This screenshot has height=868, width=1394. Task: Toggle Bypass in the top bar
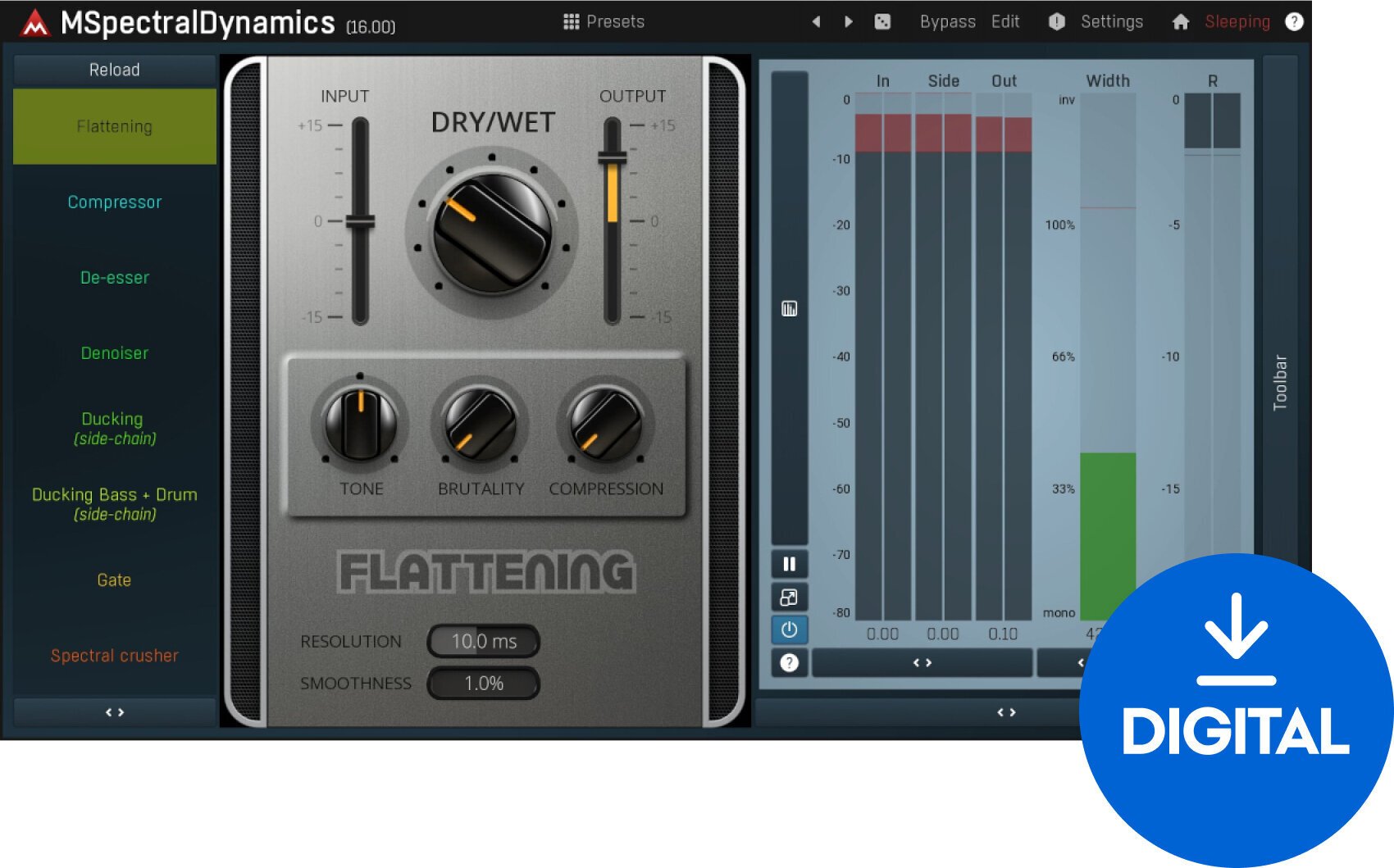(947, 22)
